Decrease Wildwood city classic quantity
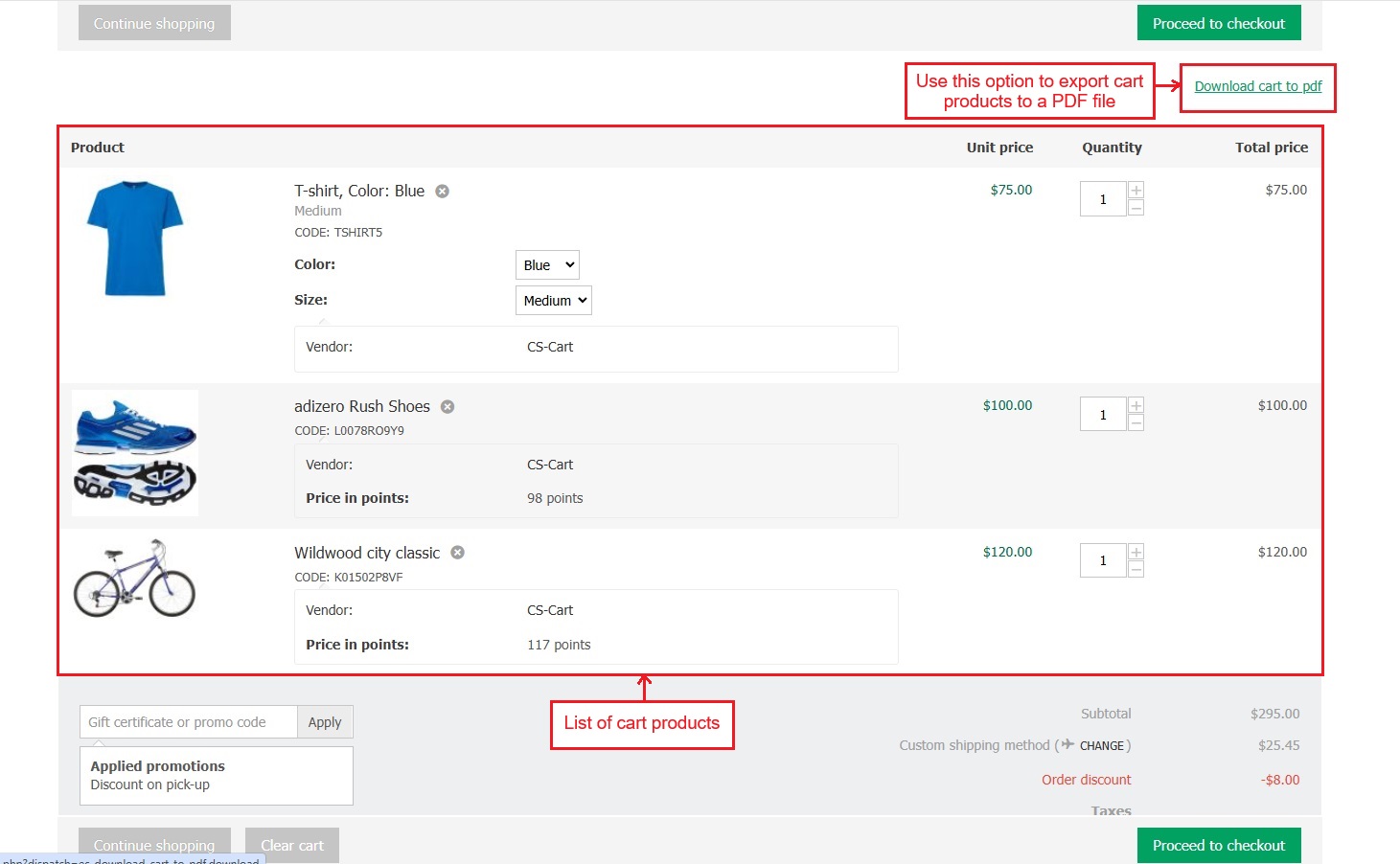This screenshot has width=1400, height=864. coord(1136,570)
